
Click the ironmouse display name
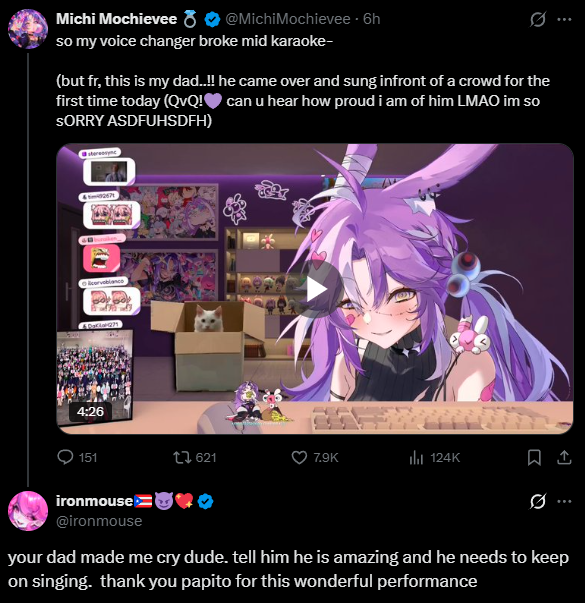point(94,501)
